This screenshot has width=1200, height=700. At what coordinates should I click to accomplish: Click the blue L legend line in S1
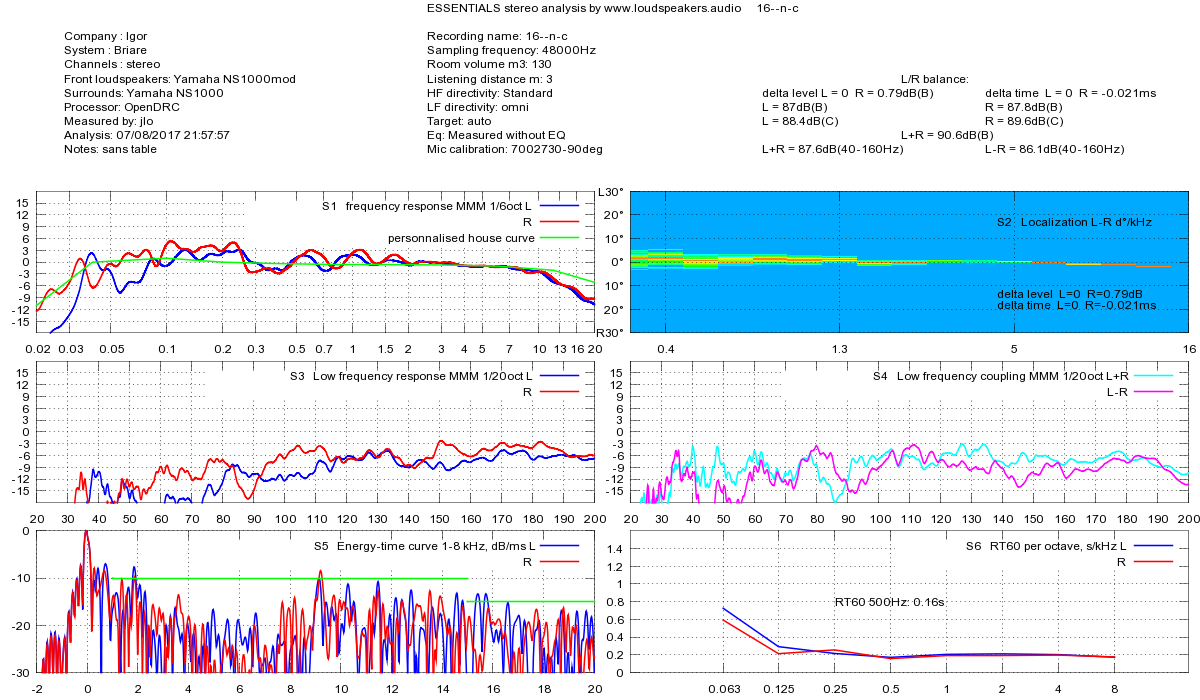560,205
